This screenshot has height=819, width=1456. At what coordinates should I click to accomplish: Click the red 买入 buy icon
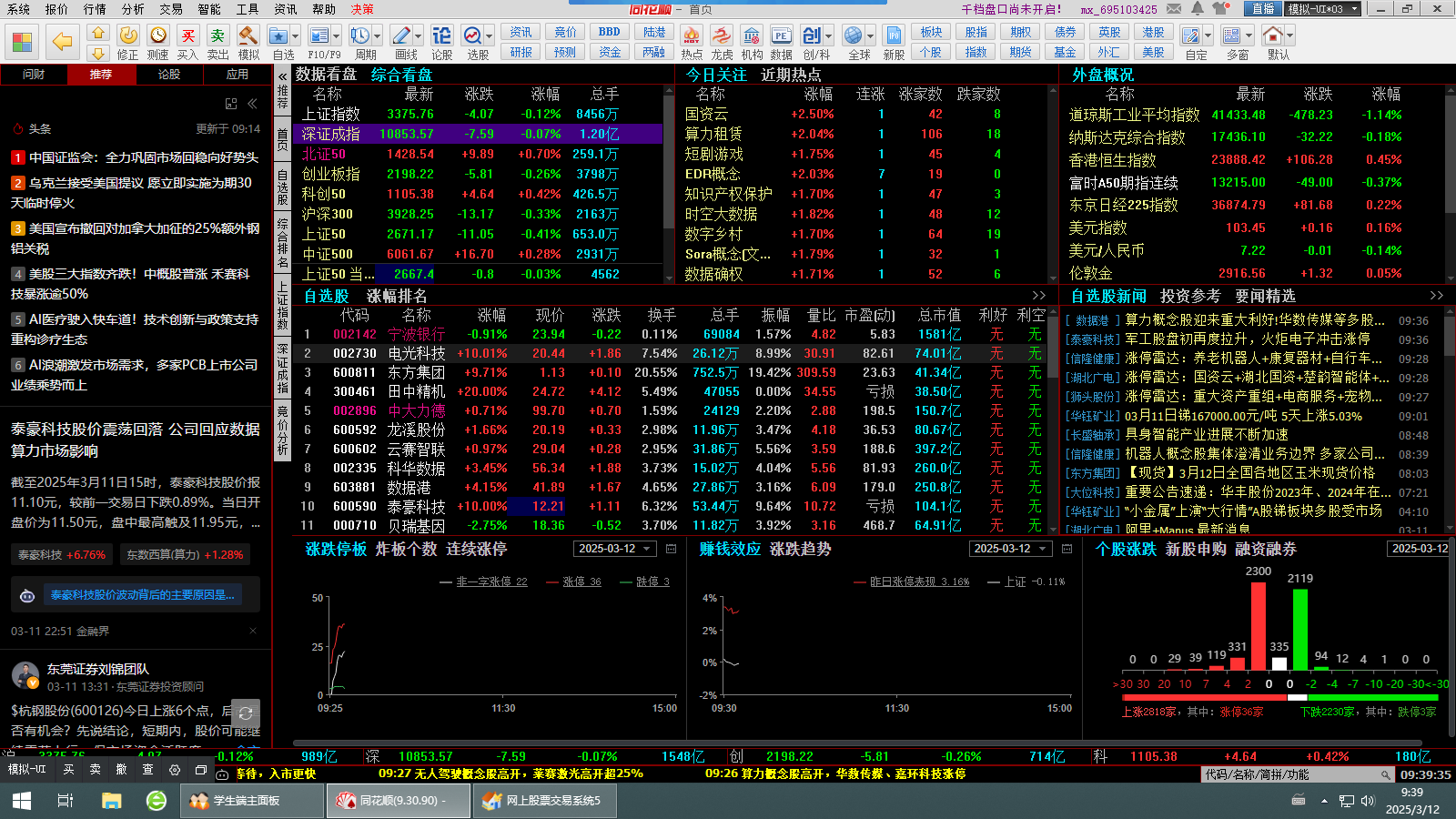[187, 42]
